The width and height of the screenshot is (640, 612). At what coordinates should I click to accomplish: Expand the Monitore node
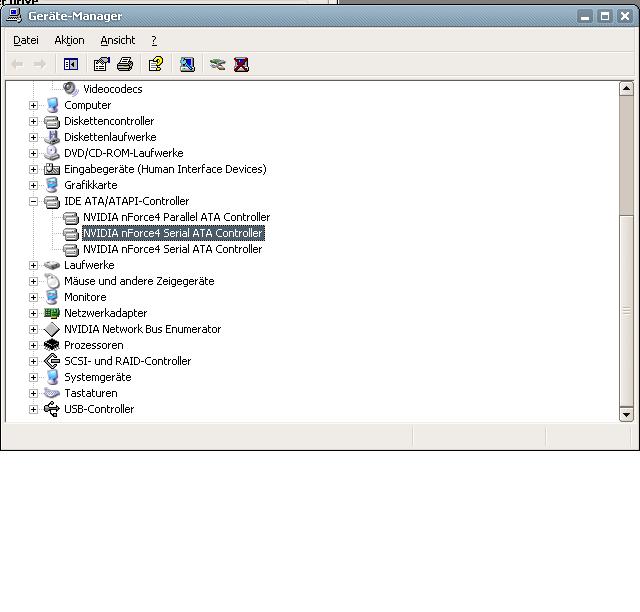click(x=33, y=297)
